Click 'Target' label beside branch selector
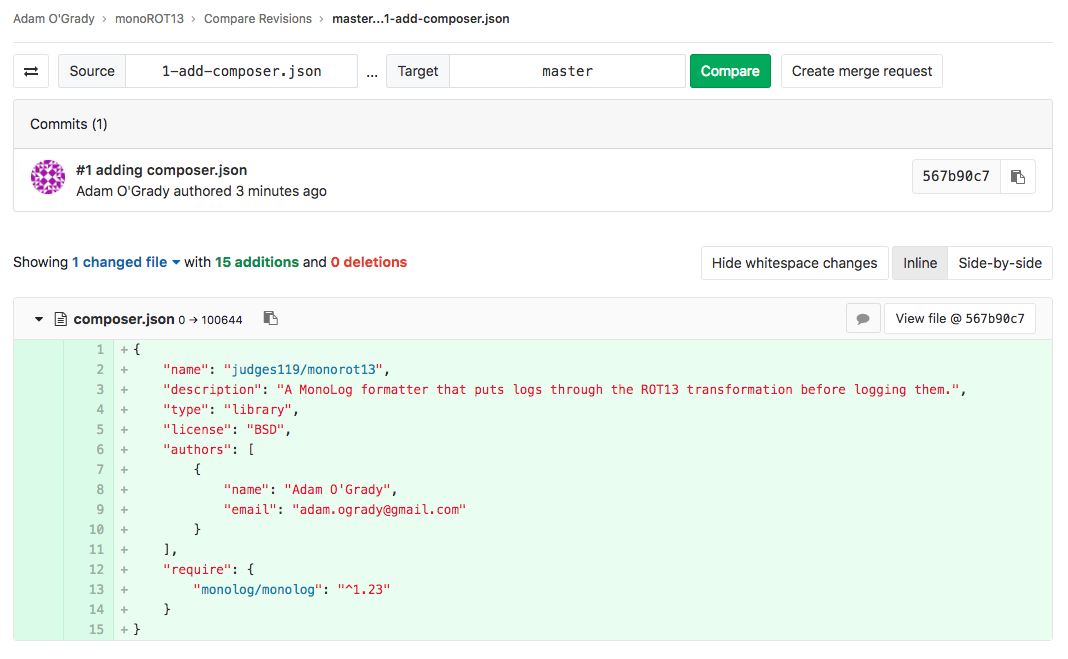The height and width of the screenshot is (659, 1068). pyautogui.click(x=418, y=71)
